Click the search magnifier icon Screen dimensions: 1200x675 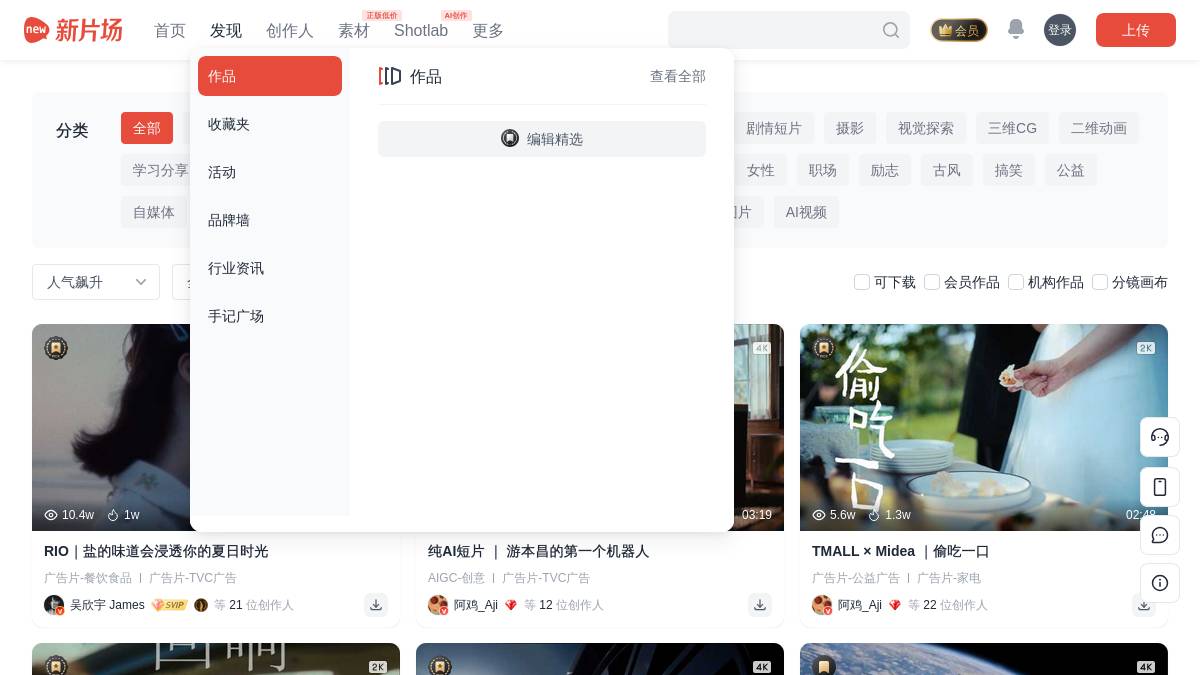891,30
